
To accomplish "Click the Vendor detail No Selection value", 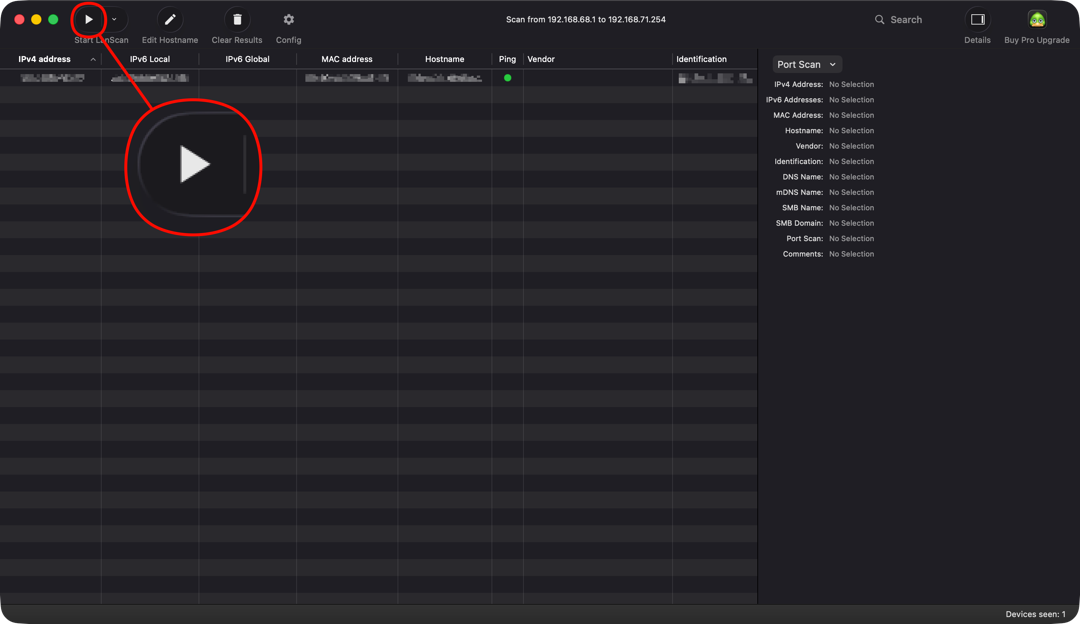I will coord(851,146).
